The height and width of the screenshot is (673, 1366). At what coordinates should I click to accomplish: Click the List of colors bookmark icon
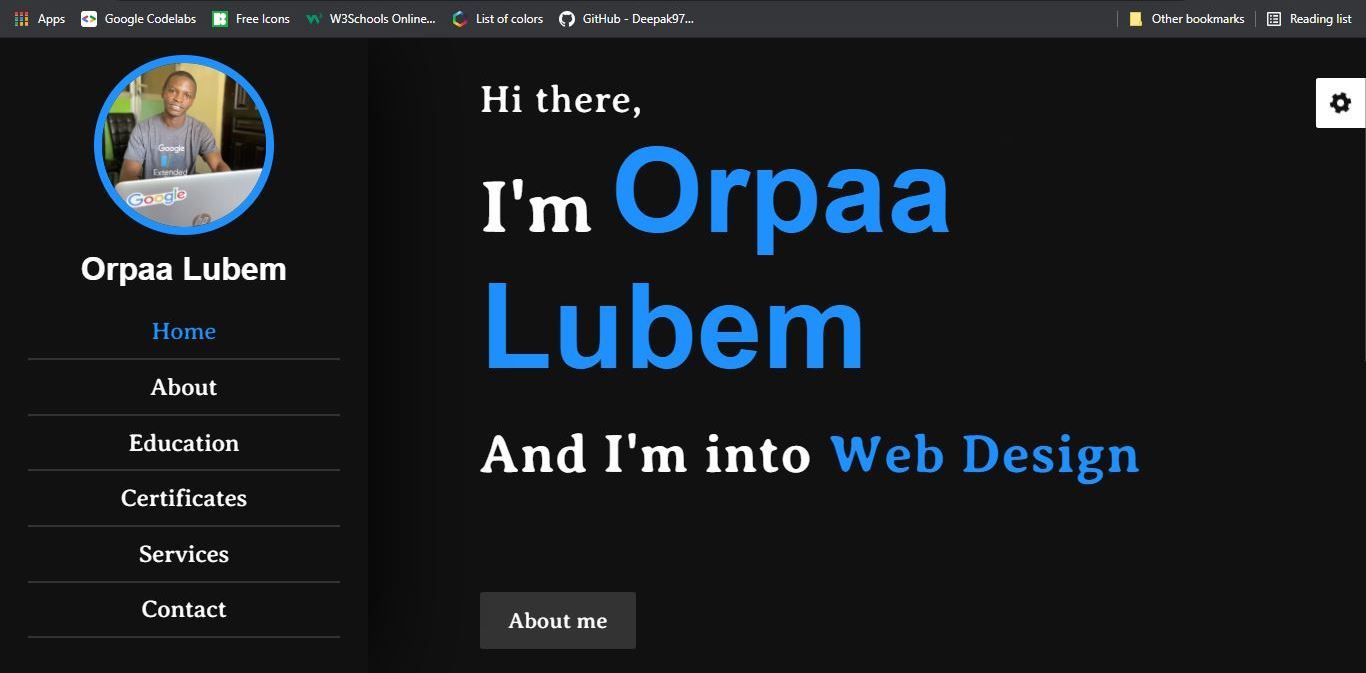459,18
